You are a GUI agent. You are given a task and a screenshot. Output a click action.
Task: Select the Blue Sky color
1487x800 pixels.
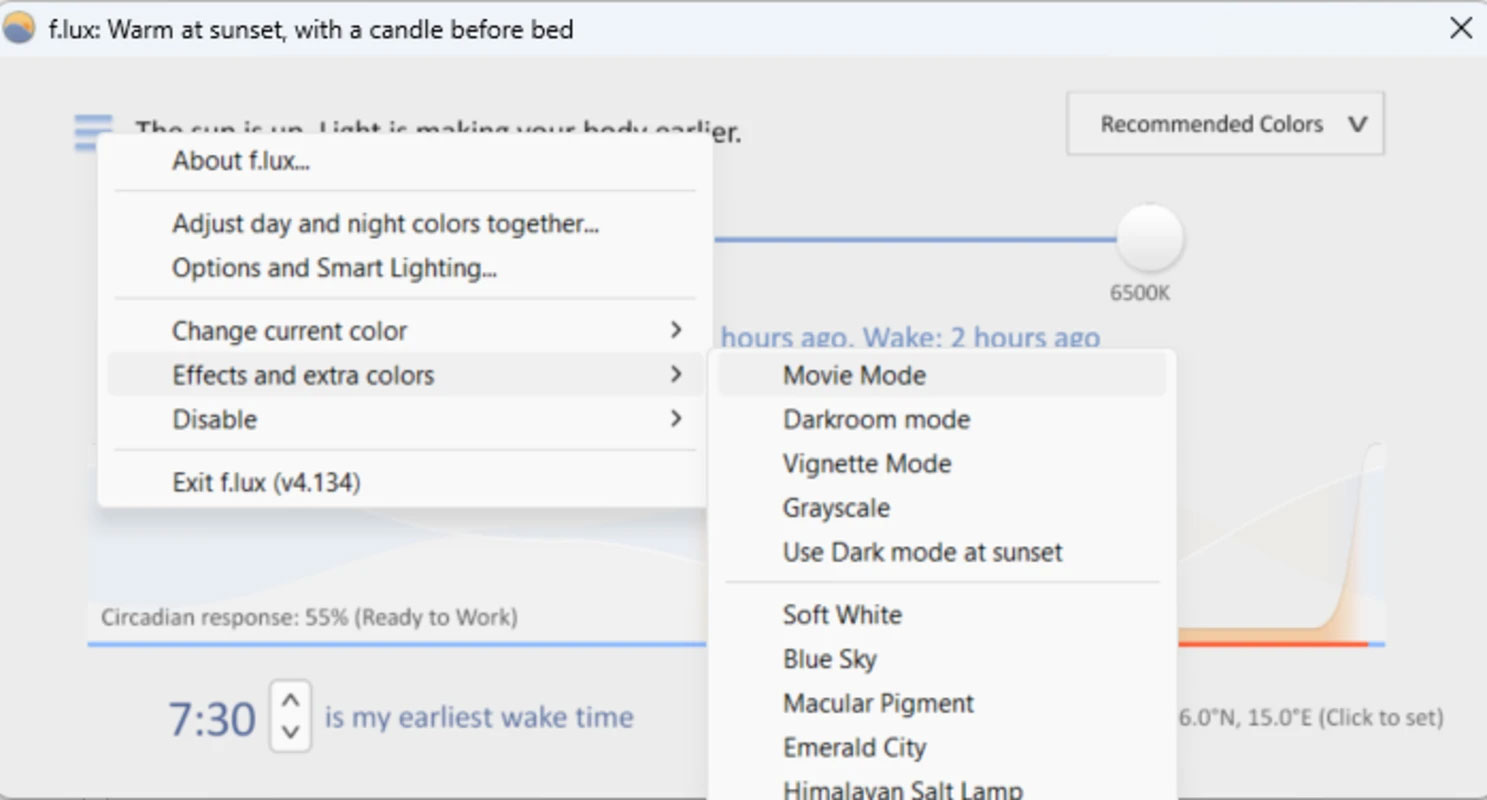point(942,659)
